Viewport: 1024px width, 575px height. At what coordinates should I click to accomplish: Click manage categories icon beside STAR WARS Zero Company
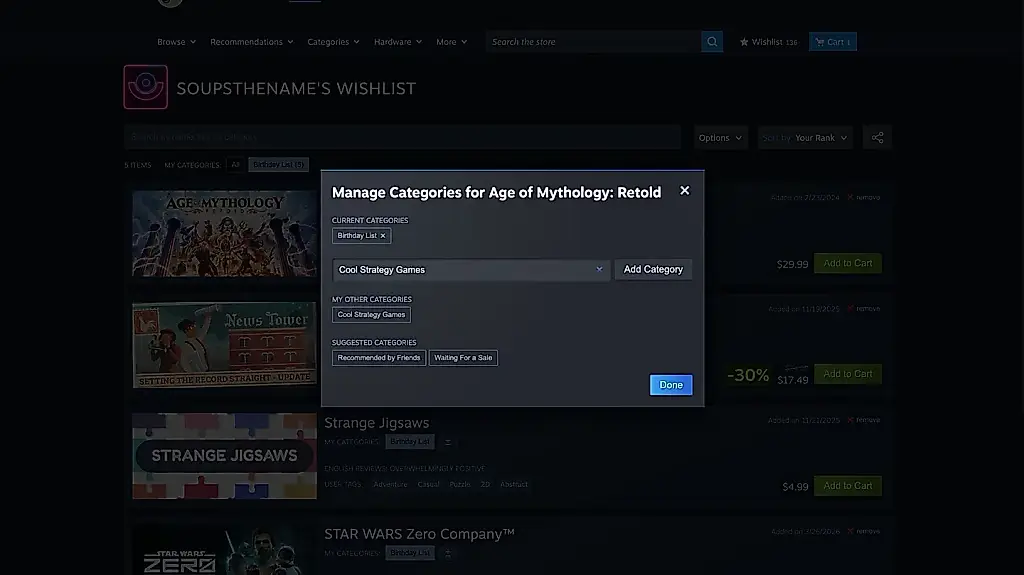(x=448, y=553)
